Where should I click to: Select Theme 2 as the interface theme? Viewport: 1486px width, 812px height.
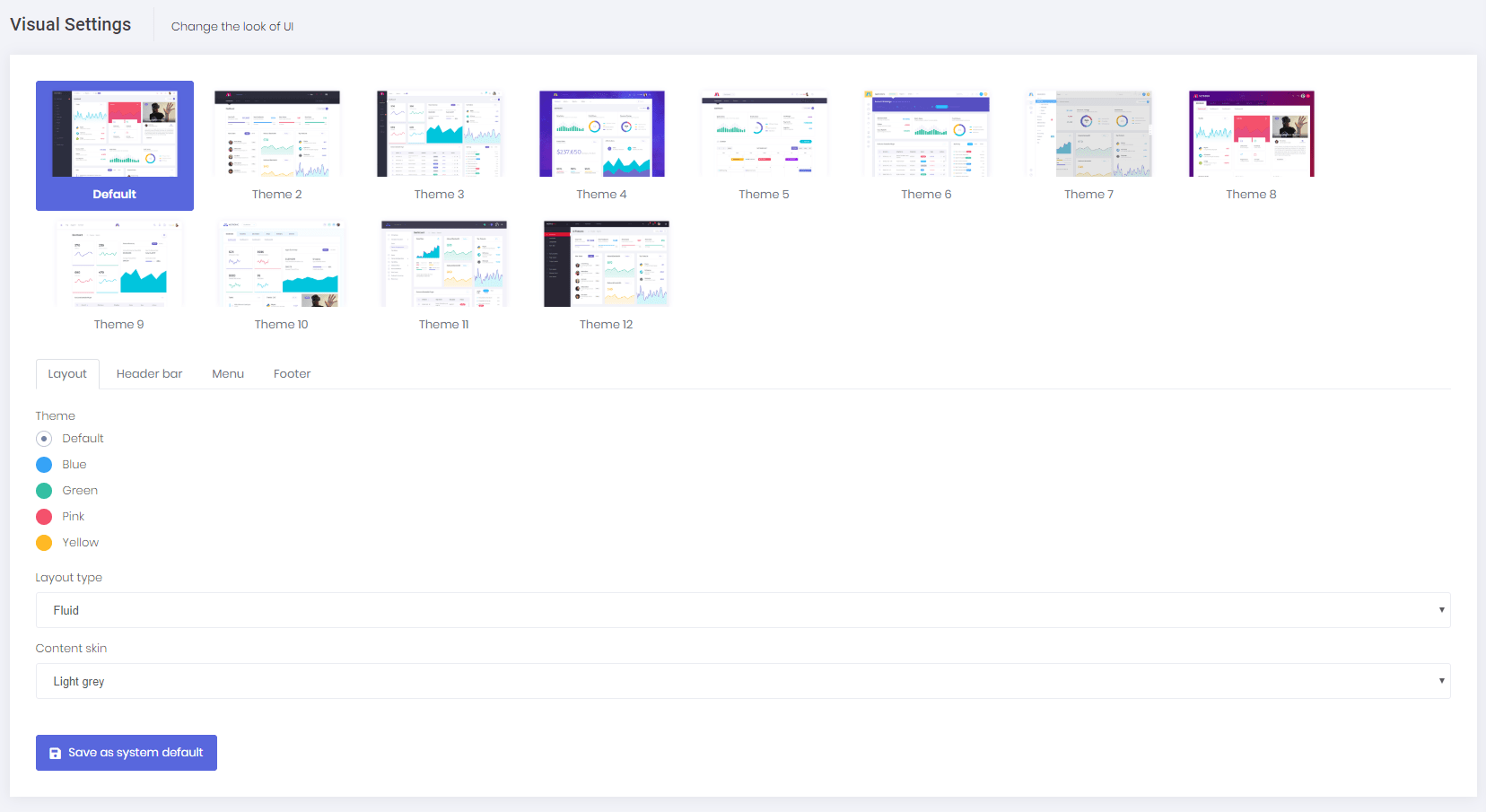click(x=276, y=135)
